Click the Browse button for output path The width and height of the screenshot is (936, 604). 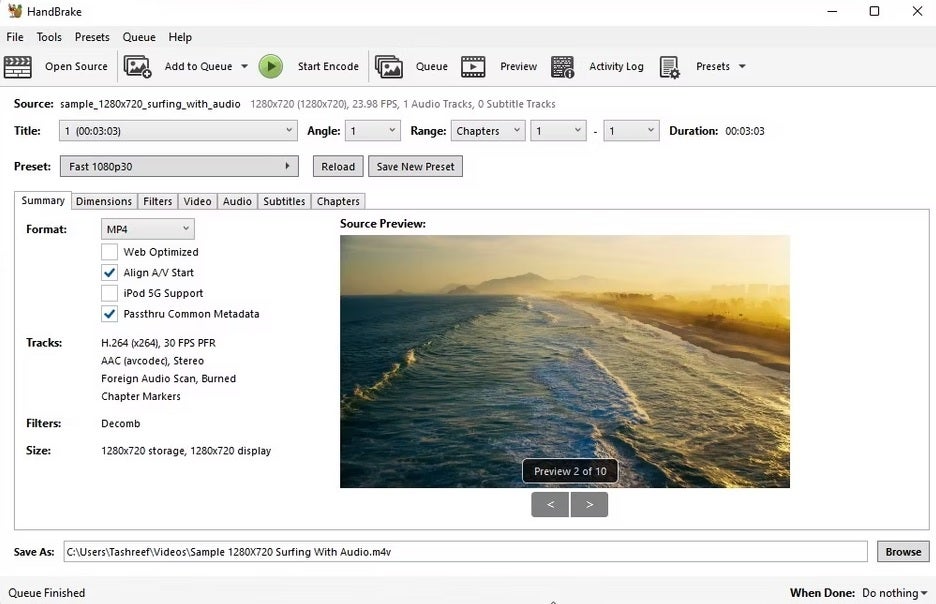coord(902,551)
